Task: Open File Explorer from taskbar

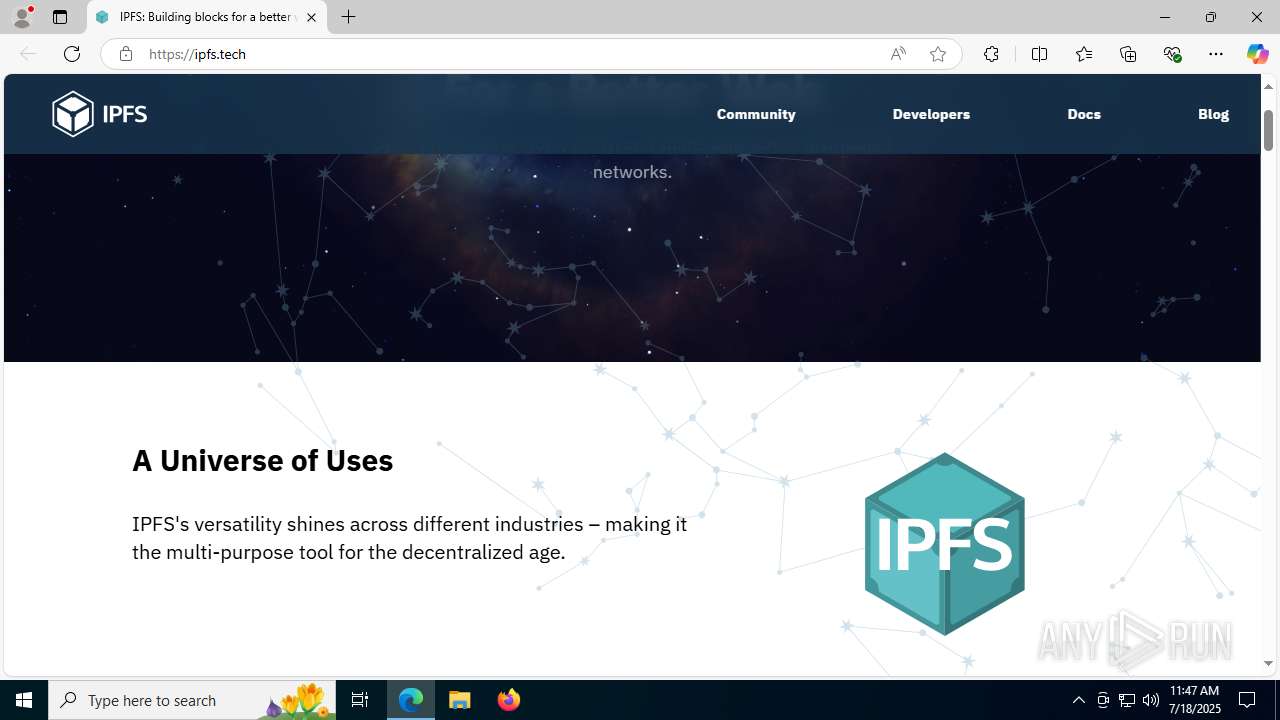Action: point(460,700)
